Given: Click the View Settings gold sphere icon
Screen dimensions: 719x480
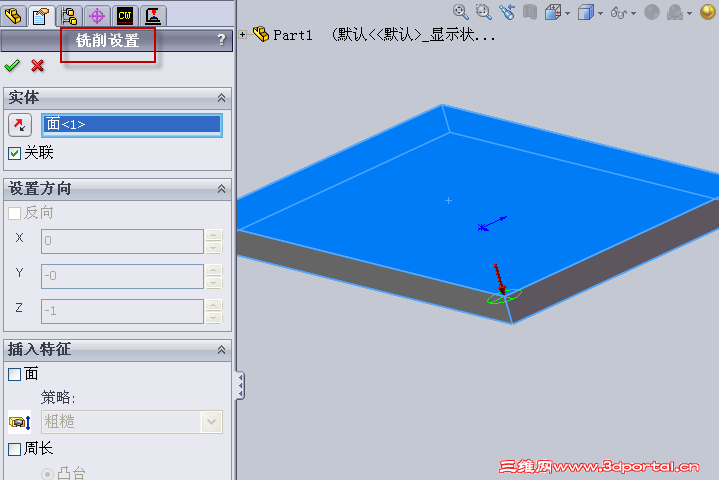Looking at the screenshot, I should (x=708, y=12).
